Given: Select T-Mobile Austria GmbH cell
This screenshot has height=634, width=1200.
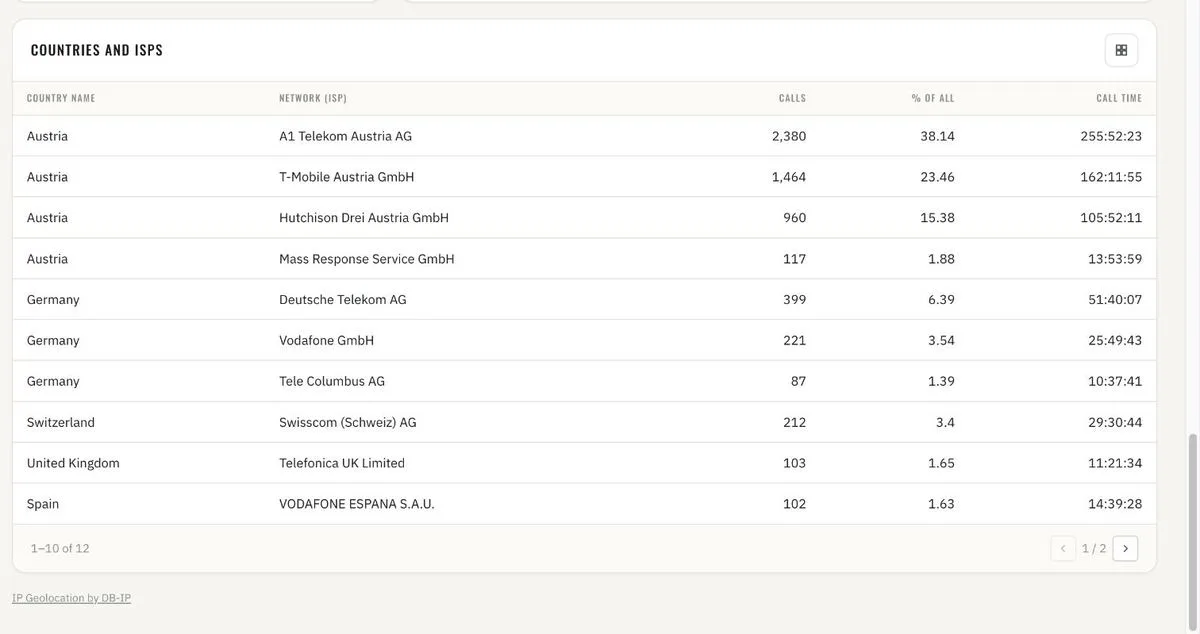Looking at the screenshot, I should point(346,177).
